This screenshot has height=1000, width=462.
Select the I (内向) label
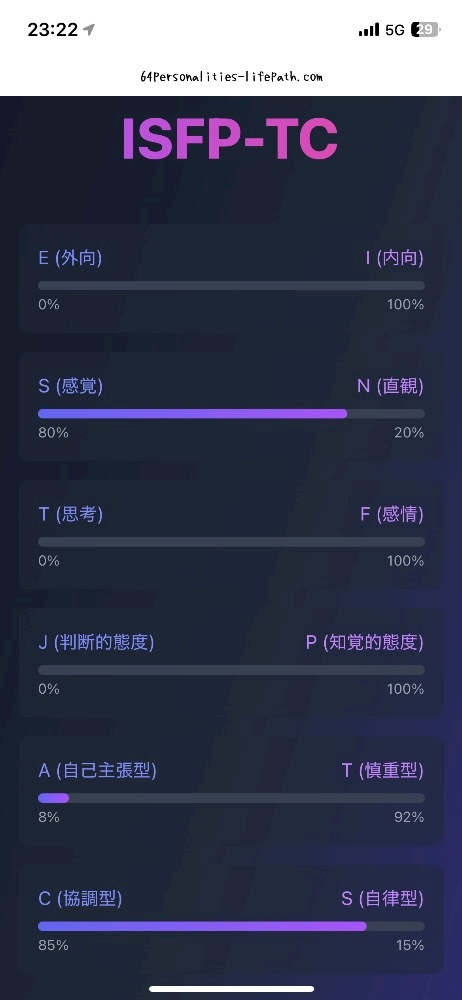[394, 258]
